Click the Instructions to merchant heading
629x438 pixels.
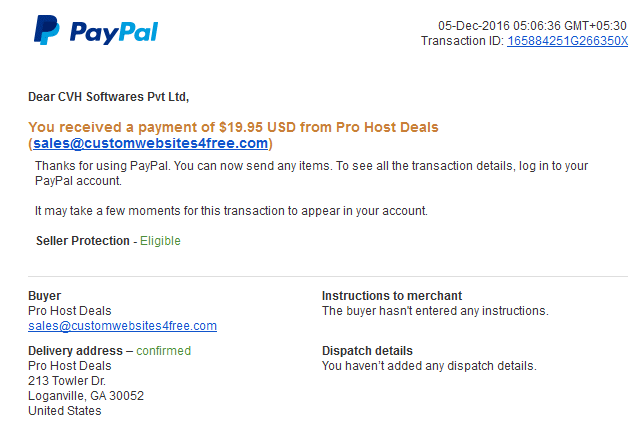point(392,296)
